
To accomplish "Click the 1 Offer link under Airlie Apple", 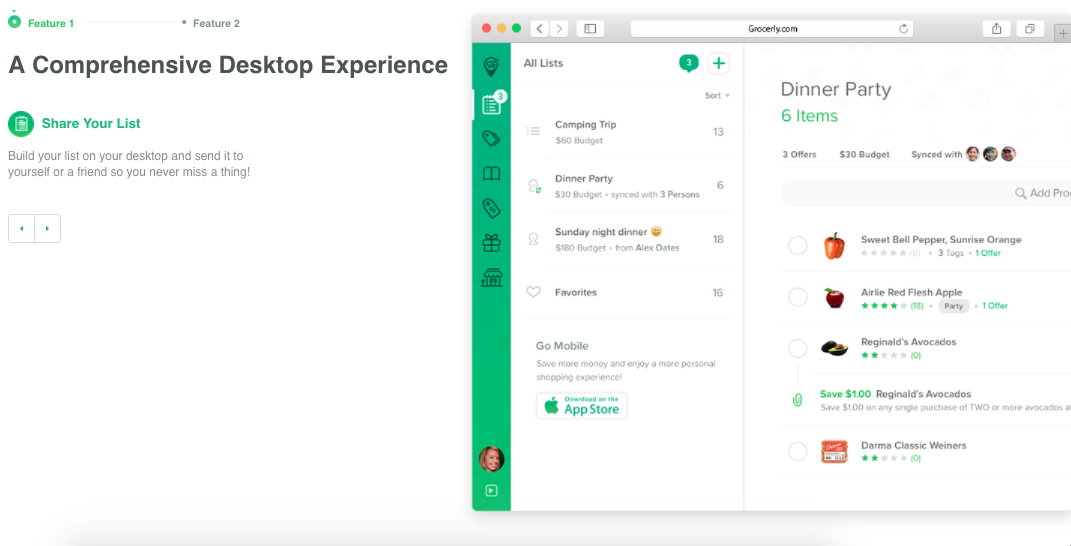I will click(x=994, y=305).
